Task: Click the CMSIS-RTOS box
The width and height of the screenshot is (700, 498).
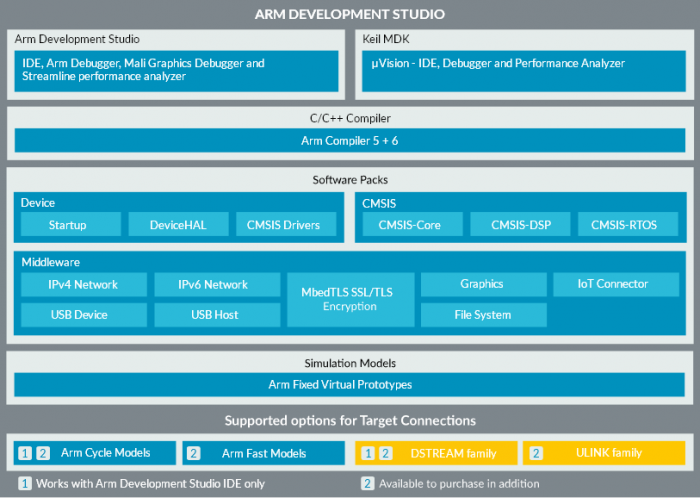Action: point(623,224)
